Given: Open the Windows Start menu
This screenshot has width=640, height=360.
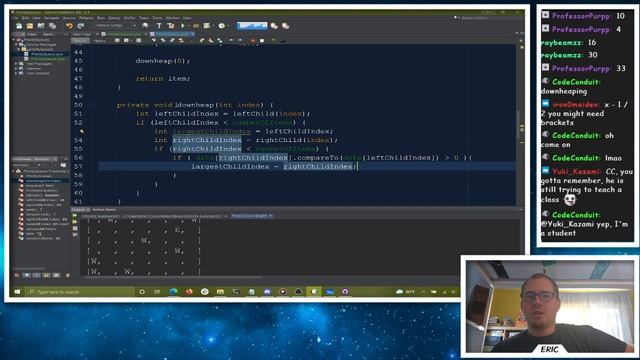Looking at the screenshot, I should click(17, 292).
